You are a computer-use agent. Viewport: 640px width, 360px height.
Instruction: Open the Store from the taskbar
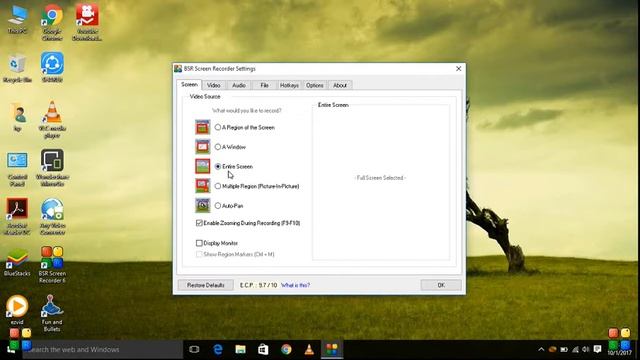pyautogui.click(x=263, y=349)
